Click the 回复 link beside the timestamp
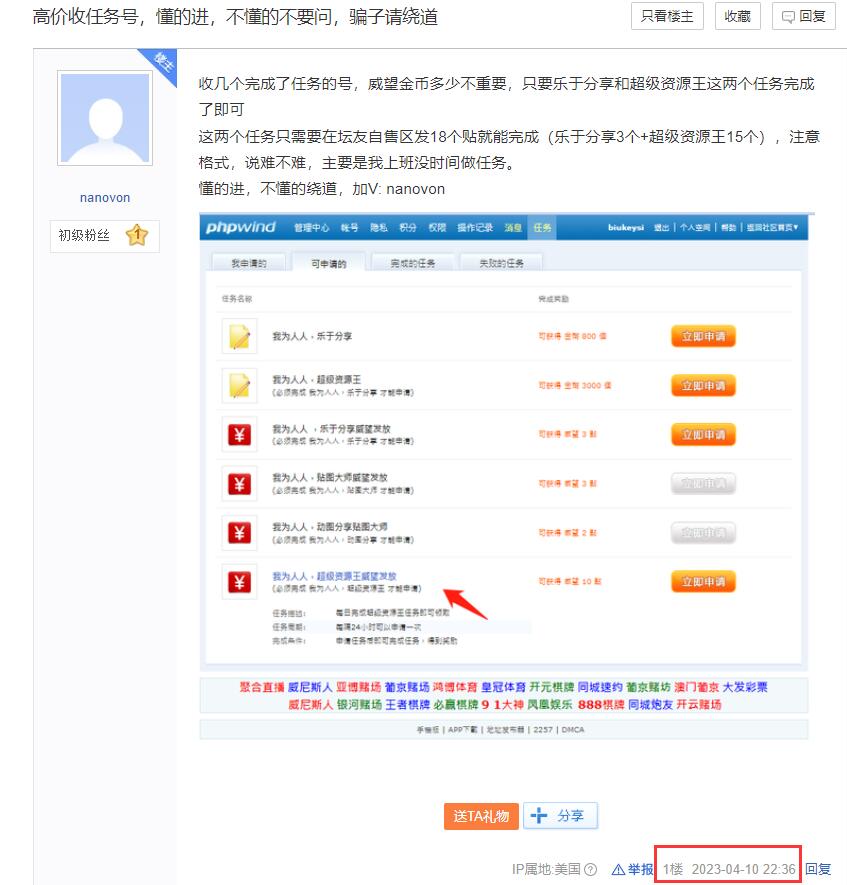 [x=818, y=869]
